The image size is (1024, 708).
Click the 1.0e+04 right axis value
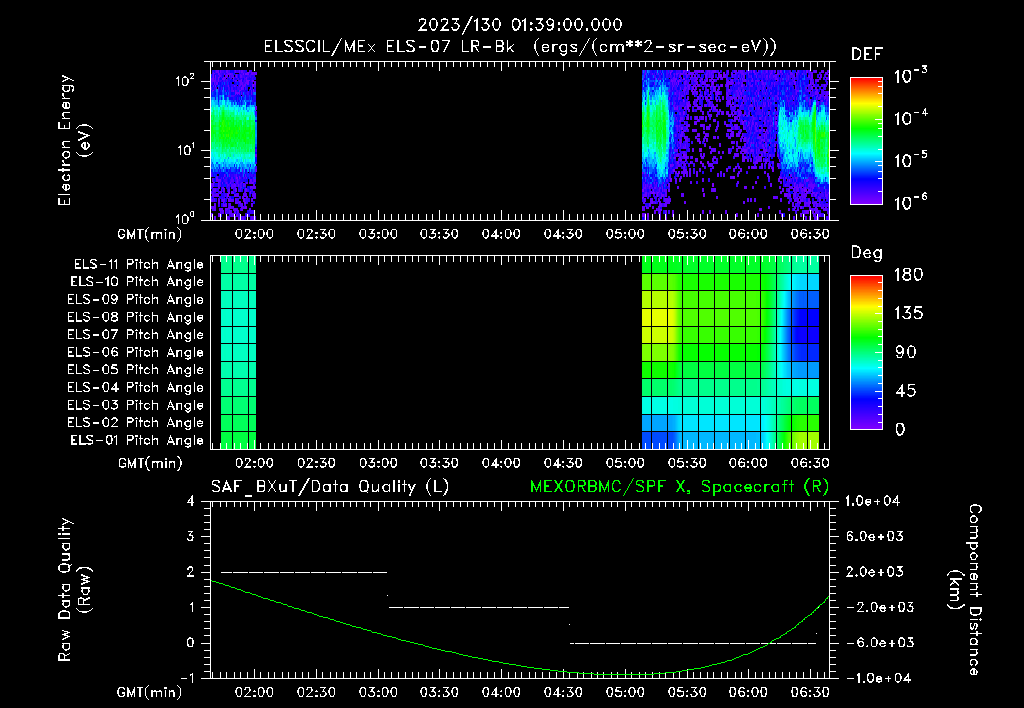872,501
